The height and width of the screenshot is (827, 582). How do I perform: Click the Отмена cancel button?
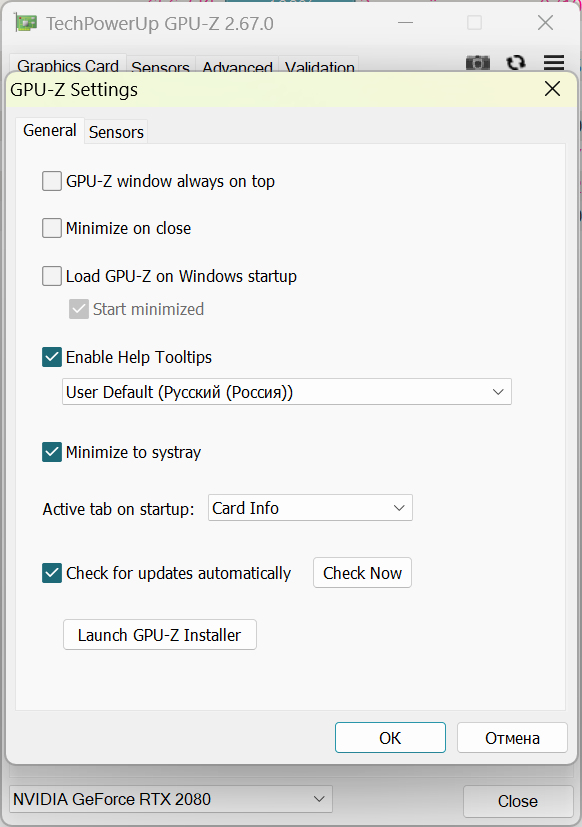click(512, 738)
